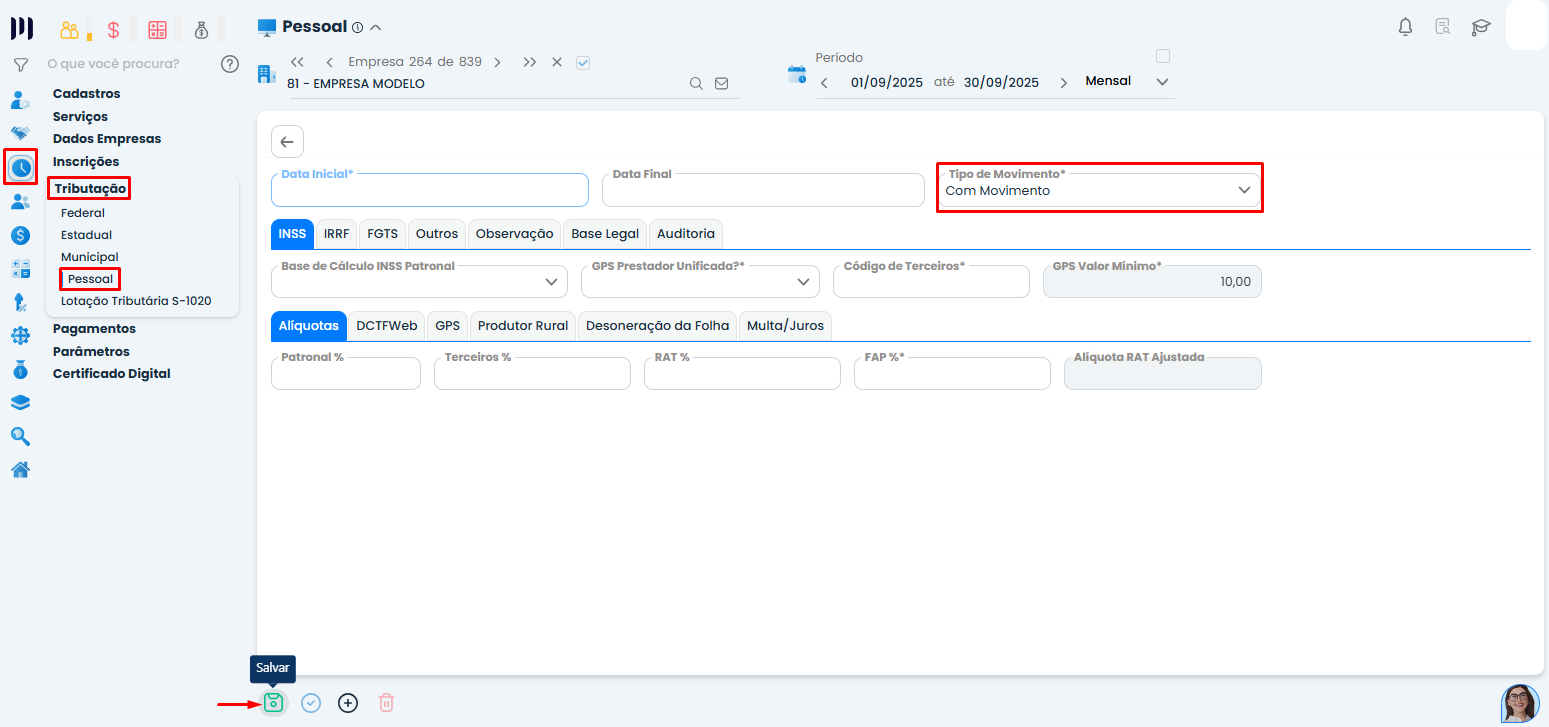Open Lotação Tributária S-1020 item
The height and width of the screenshot is (727, 1549).
click(136, 301)
